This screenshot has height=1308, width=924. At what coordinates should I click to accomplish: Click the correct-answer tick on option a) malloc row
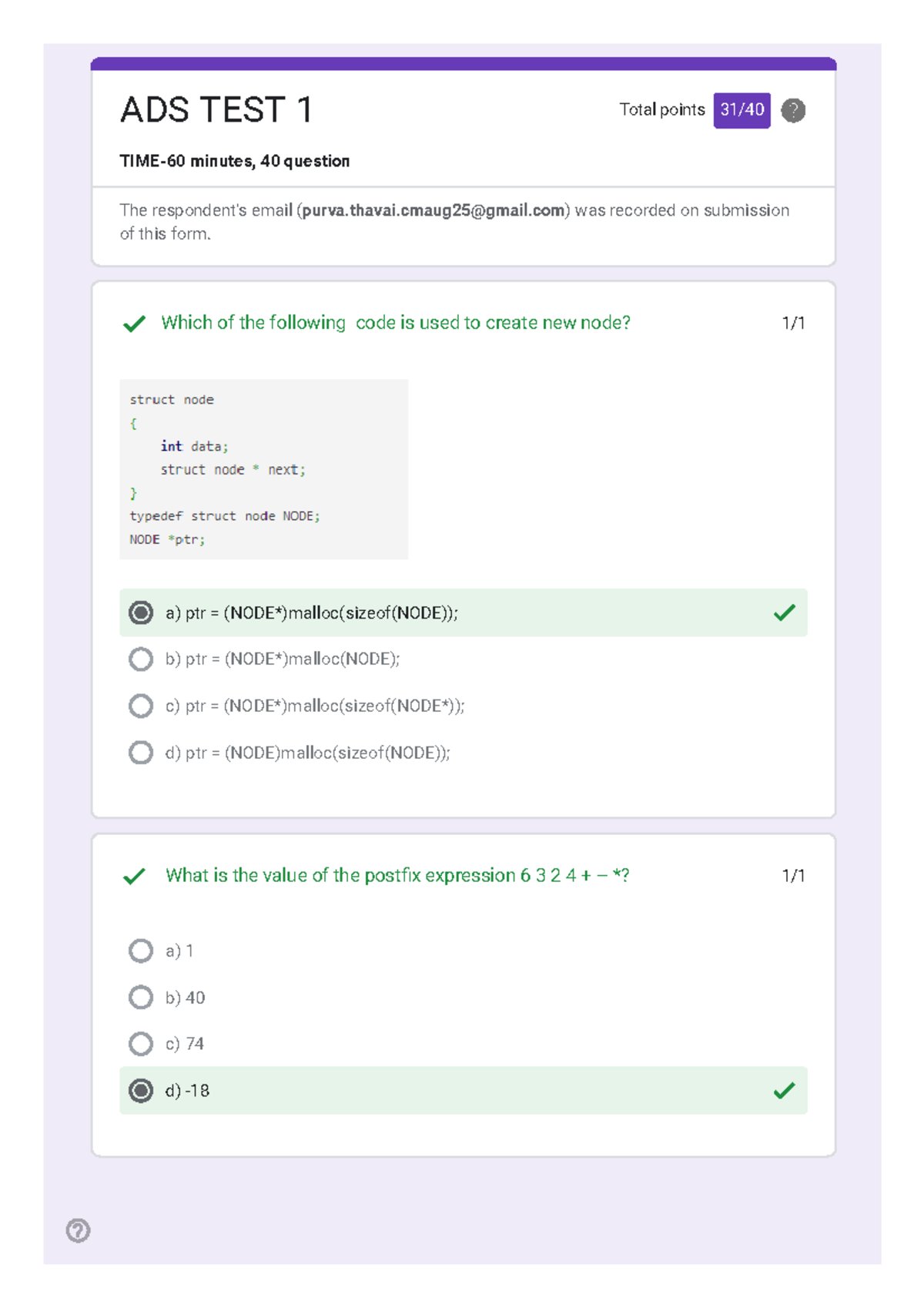tap(784, 613)
